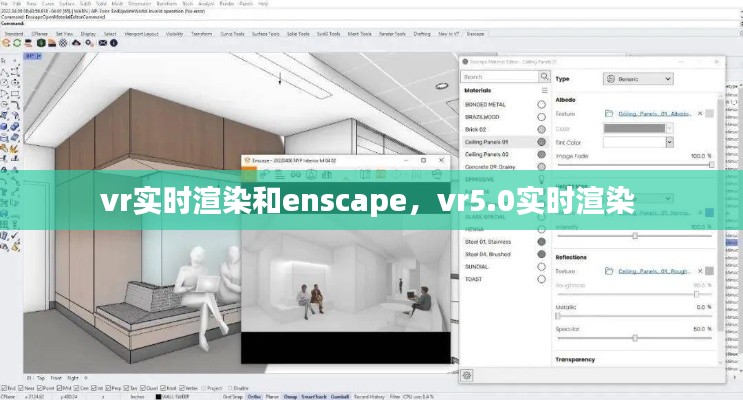Click folder icon beside Albedo texture
This screenshot has width=743, height=400.
609,114
